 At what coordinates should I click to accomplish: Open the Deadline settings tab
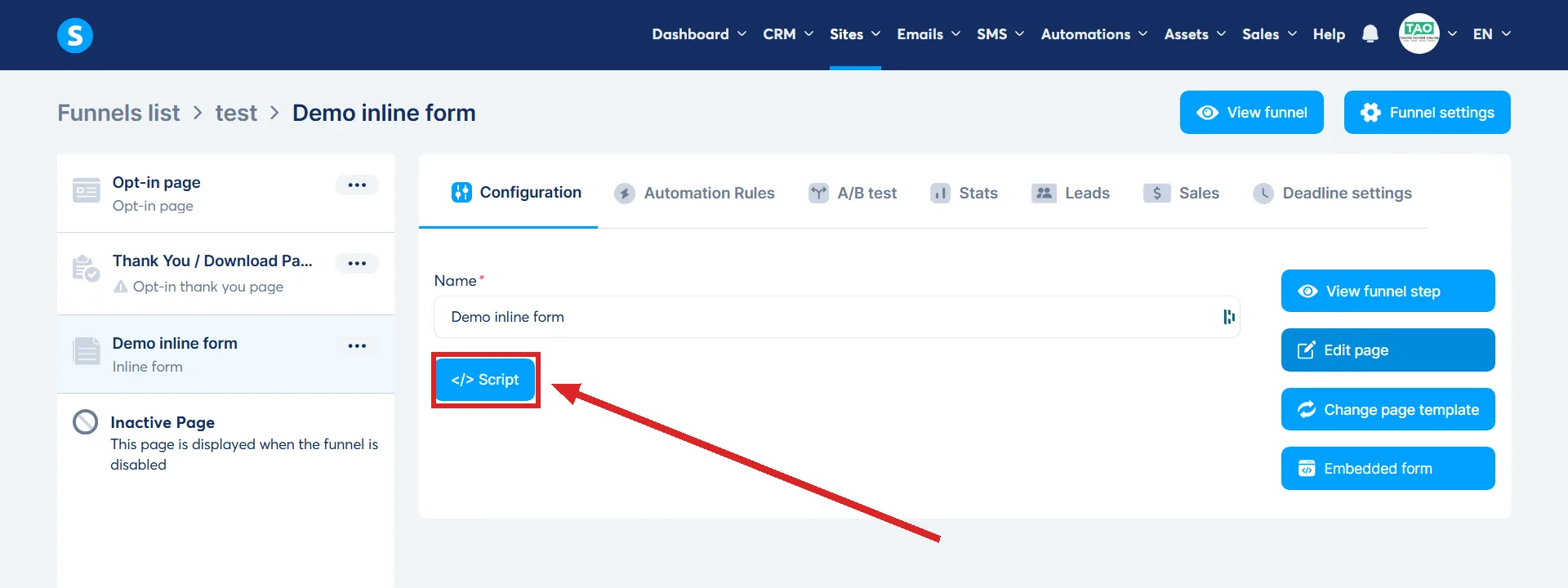click(1332, 193)
